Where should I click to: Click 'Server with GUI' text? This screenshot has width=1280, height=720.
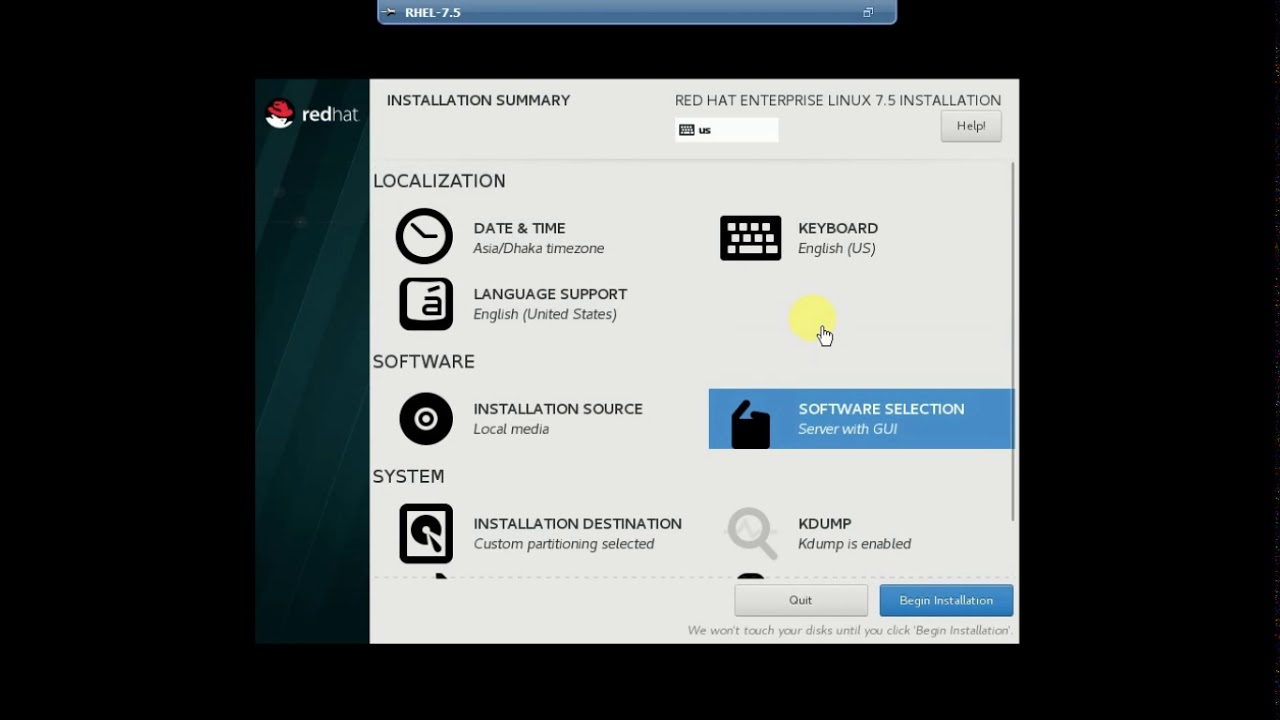coord(848,429)
